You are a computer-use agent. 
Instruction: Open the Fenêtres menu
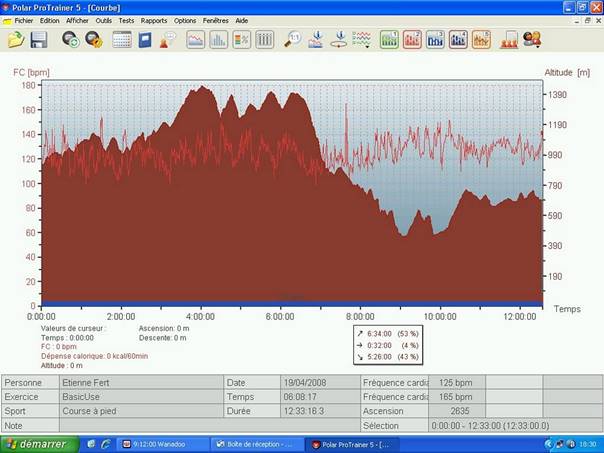point(215,20)
